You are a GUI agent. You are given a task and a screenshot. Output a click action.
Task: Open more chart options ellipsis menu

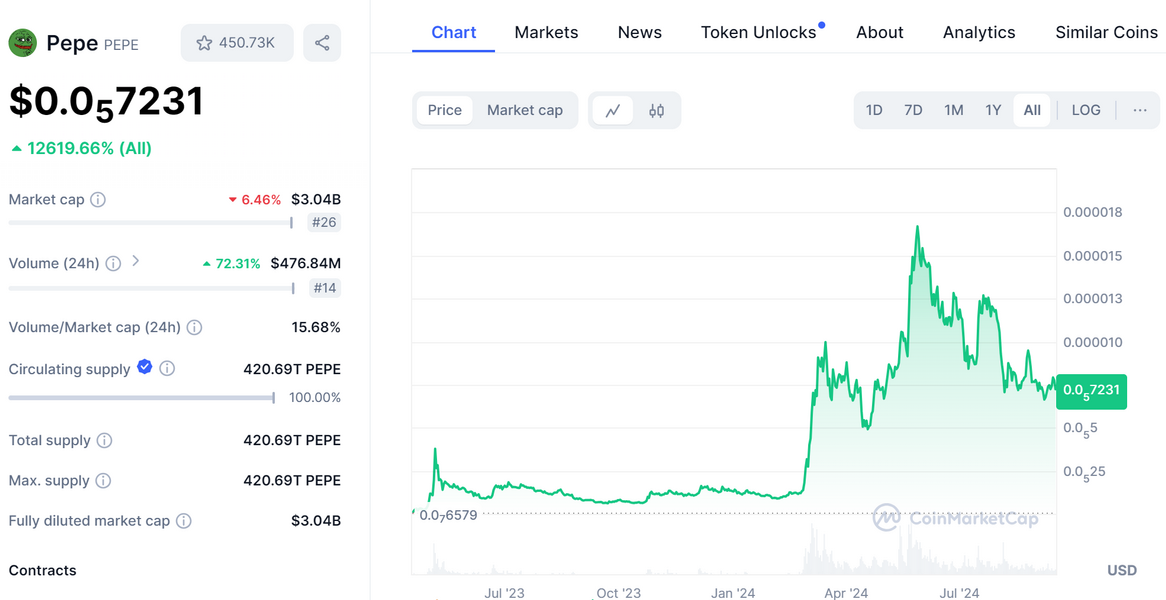tap(1139, 110)
